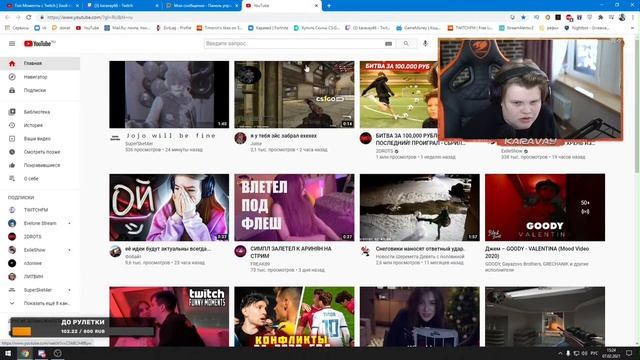Open О себе playlist in sidebar
The width and height of the screenshot is (640, 360).
click(x=40, y=179)
